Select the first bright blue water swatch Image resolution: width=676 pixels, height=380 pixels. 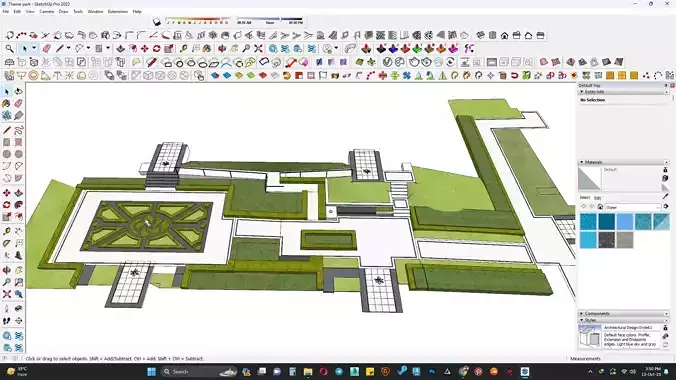point(588,222)
